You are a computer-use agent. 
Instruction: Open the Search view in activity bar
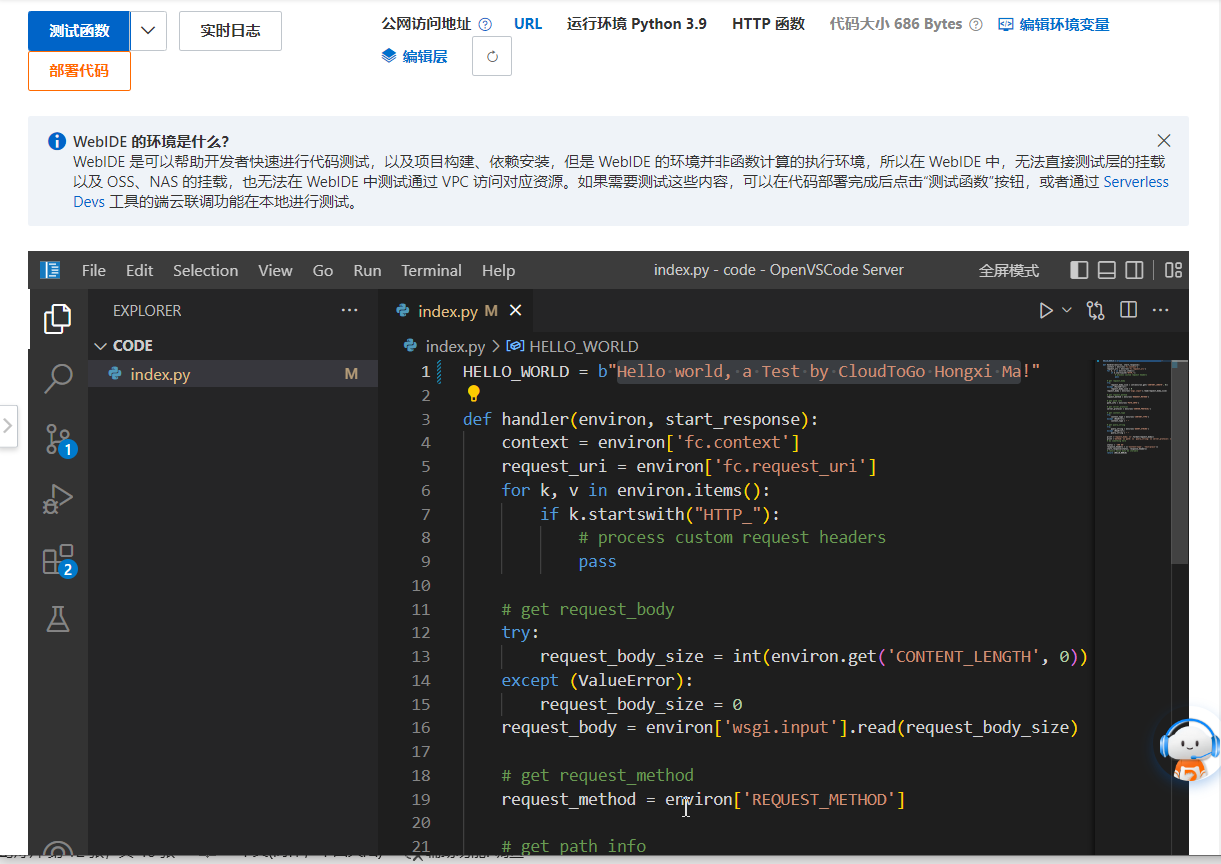pos(58,378)
